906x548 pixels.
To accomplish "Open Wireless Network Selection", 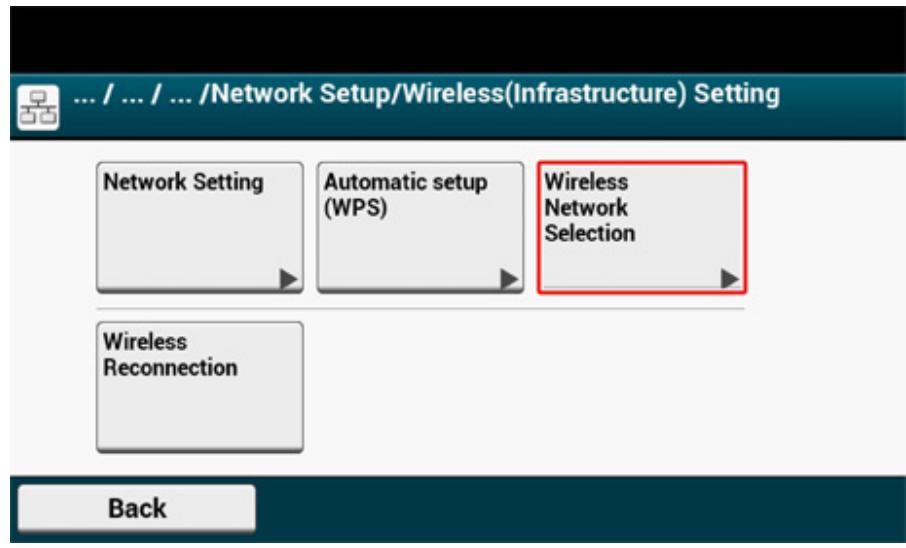I will [642, 226].
